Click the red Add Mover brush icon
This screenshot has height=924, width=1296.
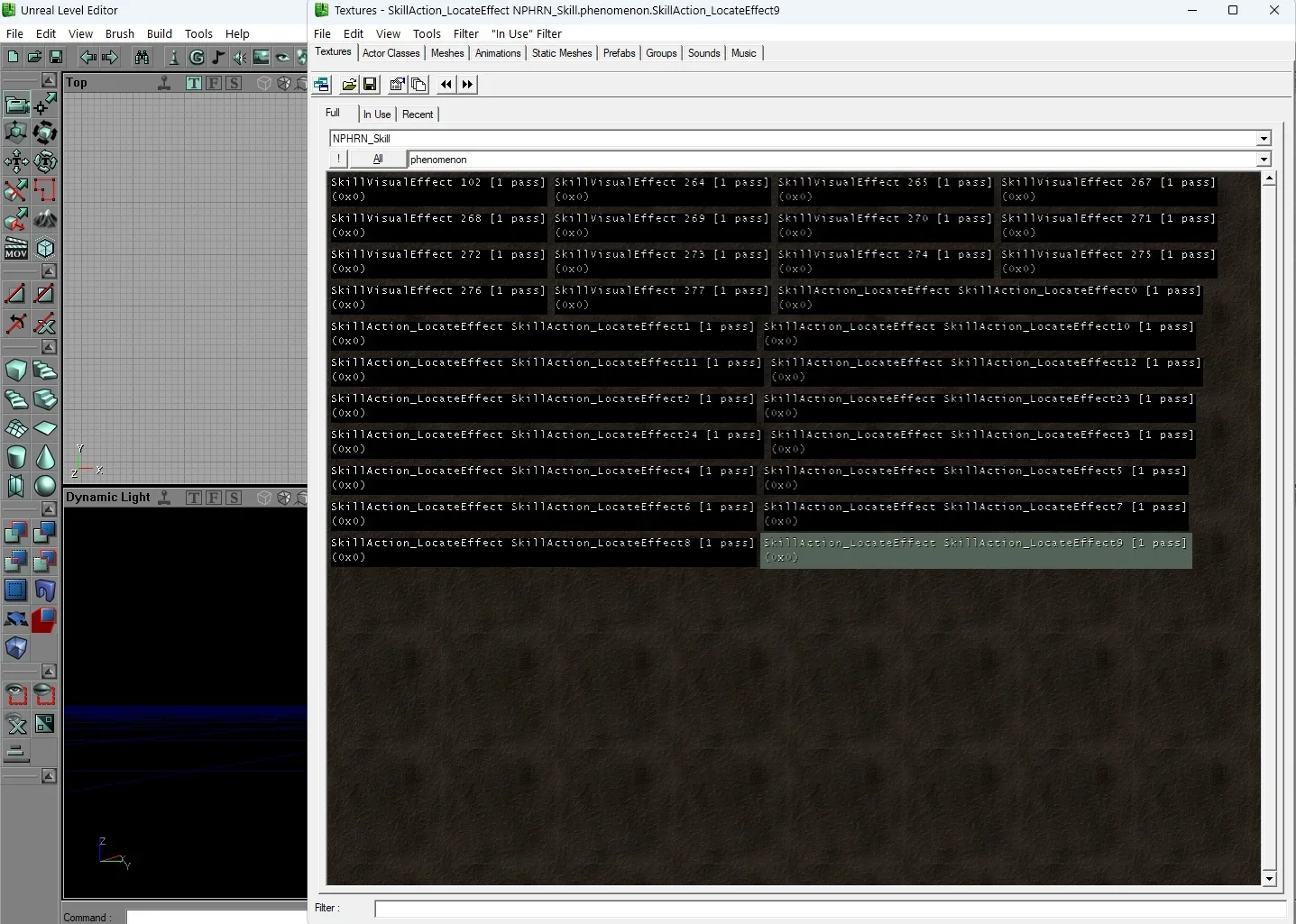coord(45,619)
